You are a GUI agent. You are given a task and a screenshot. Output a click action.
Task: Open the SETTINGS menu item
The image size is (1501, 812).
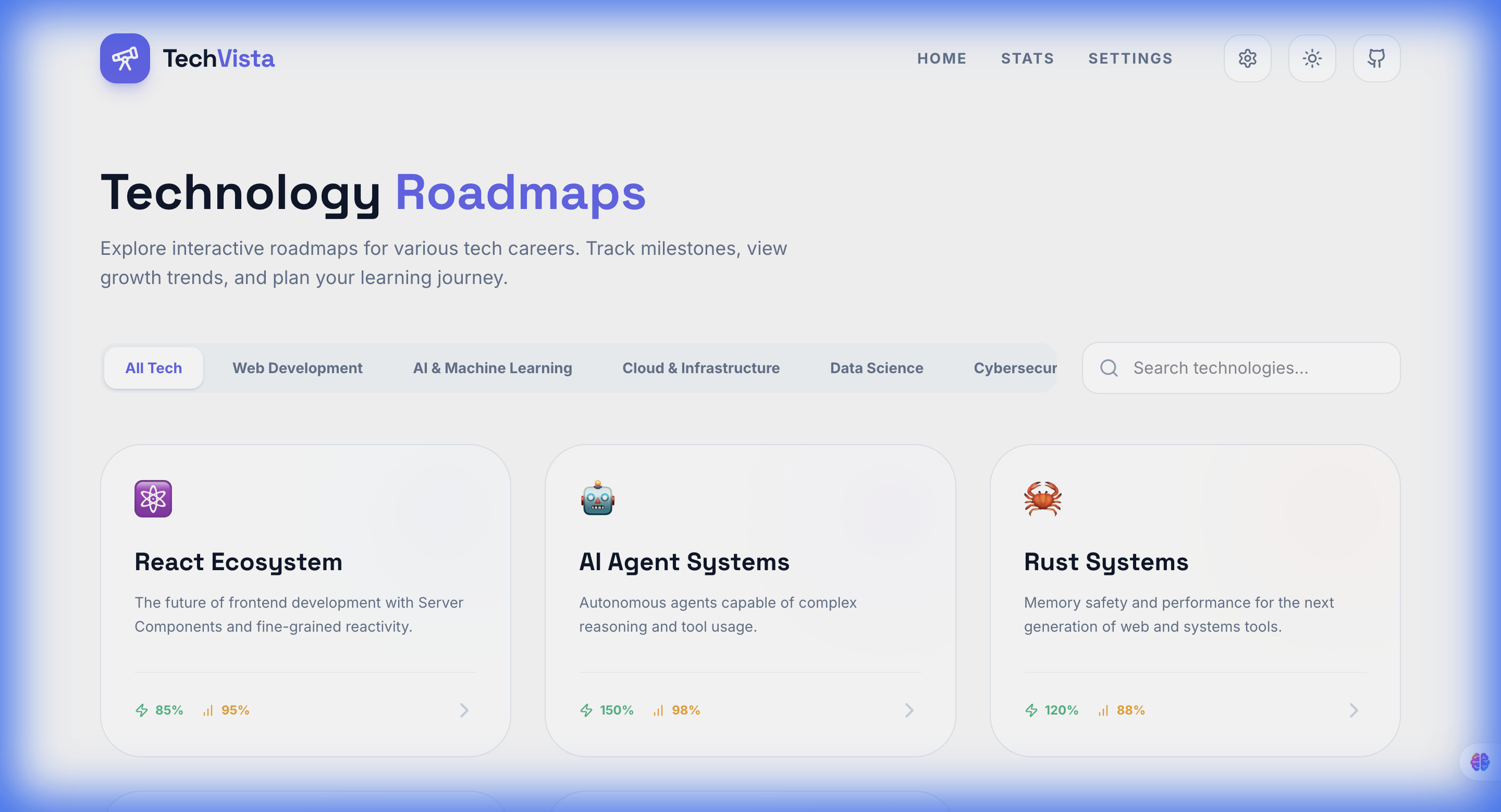[x=1130, y=58]
